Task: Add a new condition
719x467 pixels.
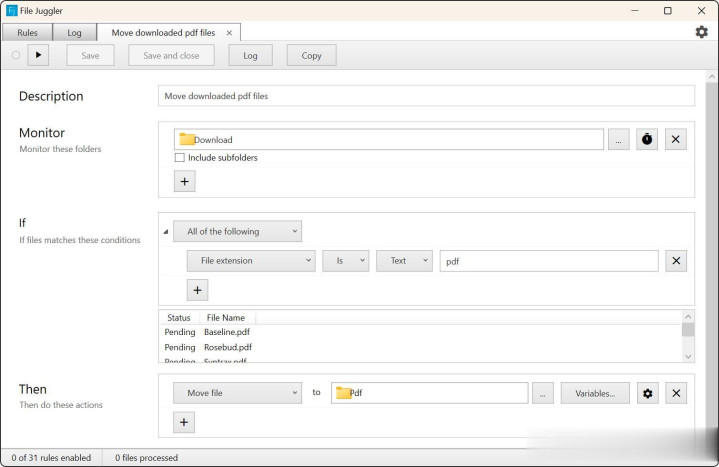Action: [x=197, y=290]
